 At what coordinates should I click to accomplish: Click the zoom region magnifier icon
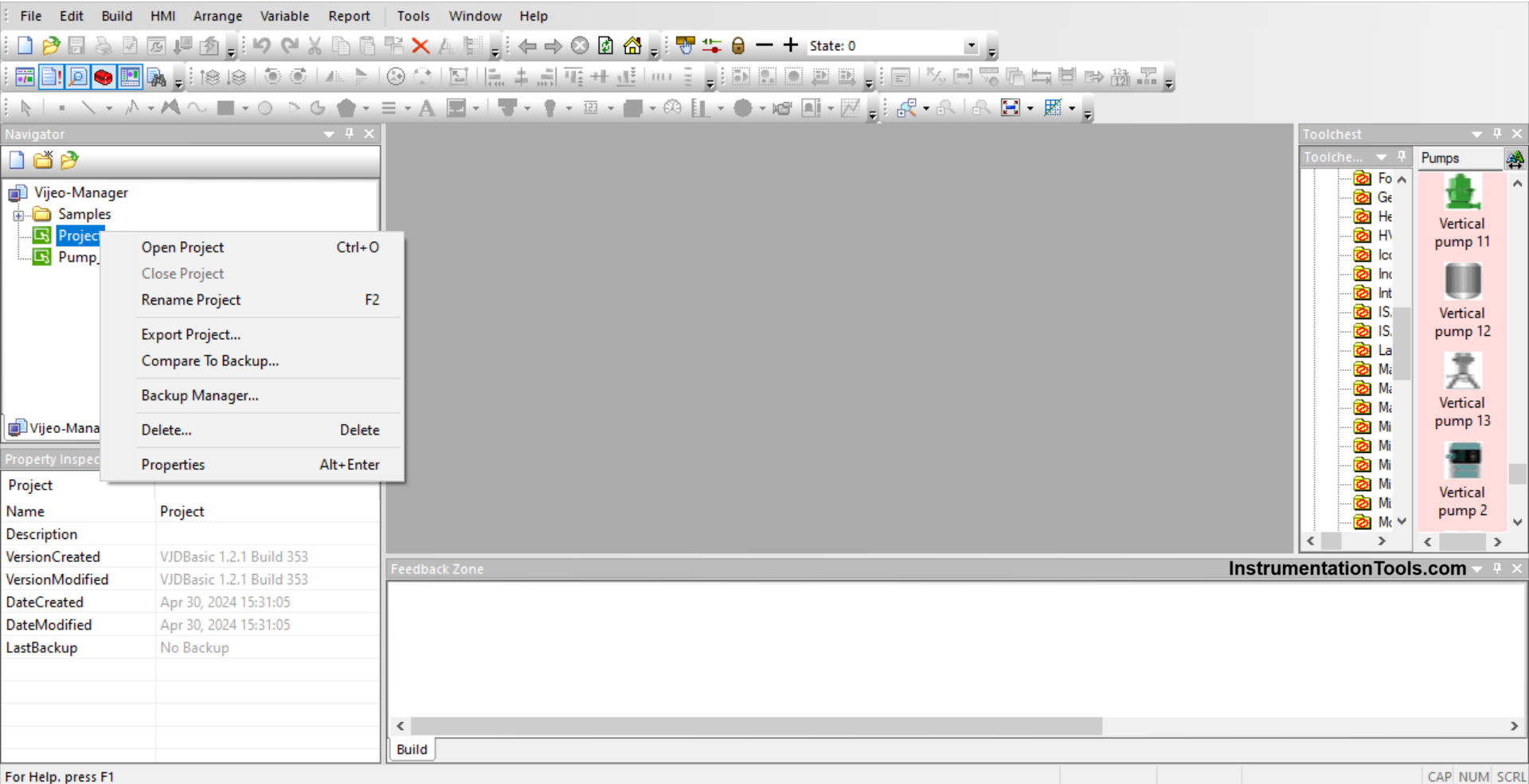(906, 107)
